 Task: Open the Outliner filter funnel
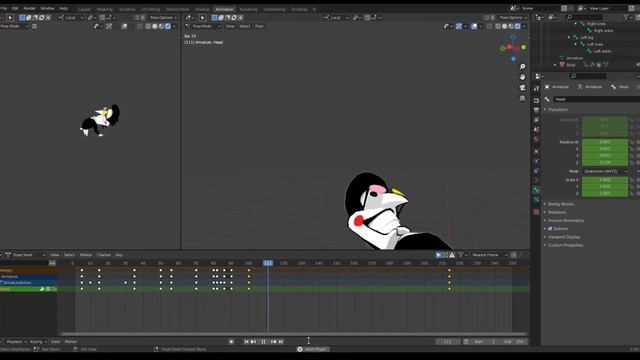pos(626,17)
